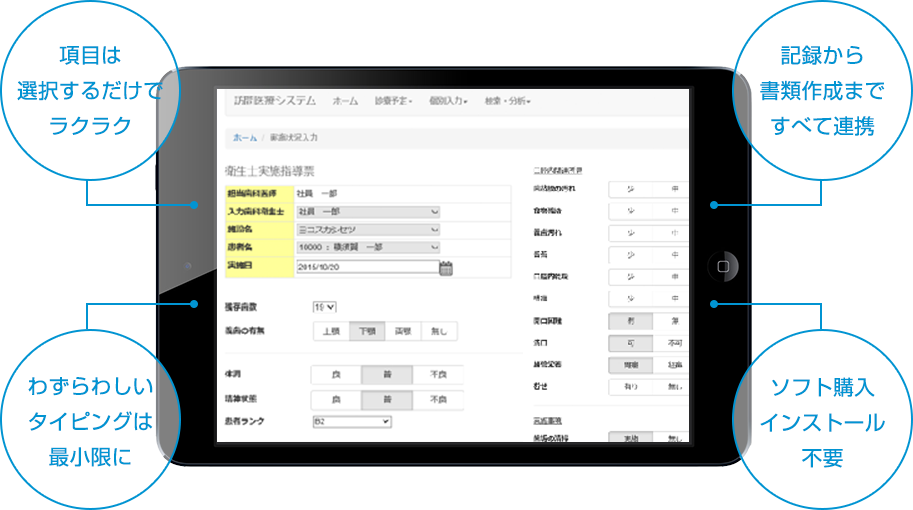Open the 残存歯数 number dropdown
913x510 pixels.
click(x=325, y=307)
